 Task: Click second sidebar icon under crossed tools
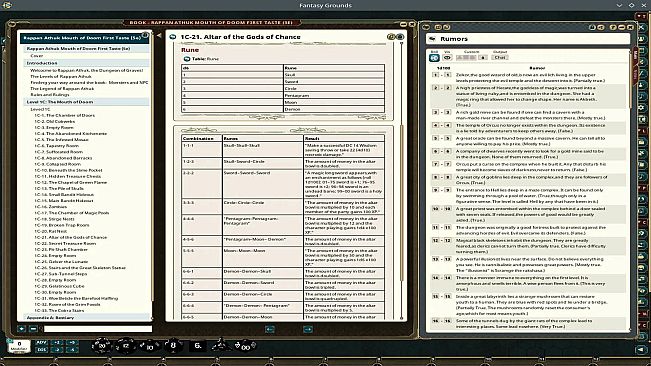pos(642,39)
